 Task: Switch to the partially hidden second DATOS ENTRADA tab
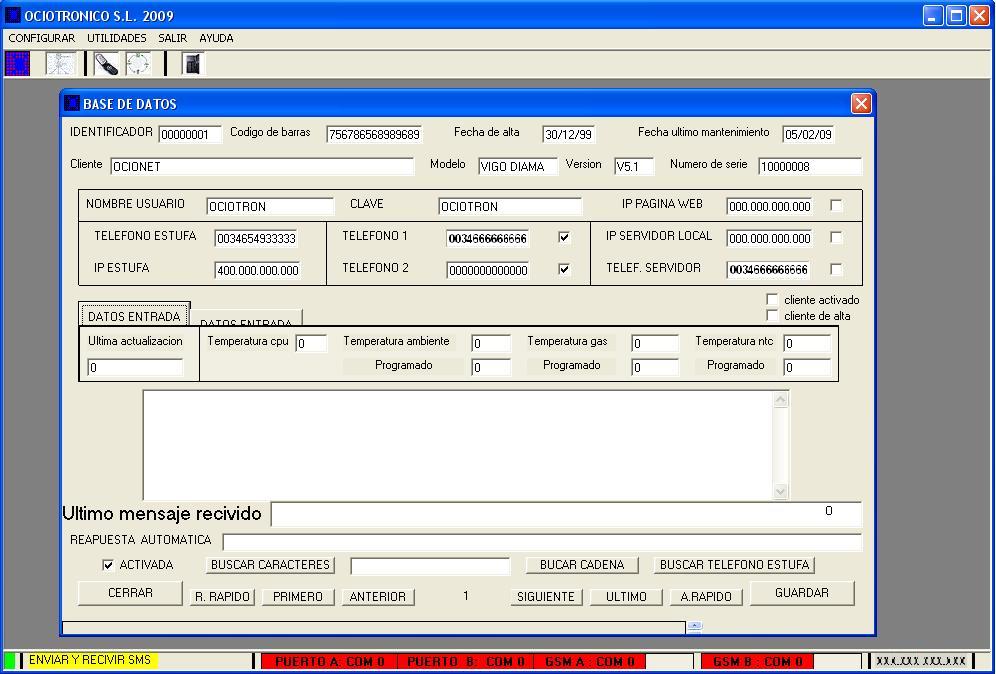(x=246, y=320)
